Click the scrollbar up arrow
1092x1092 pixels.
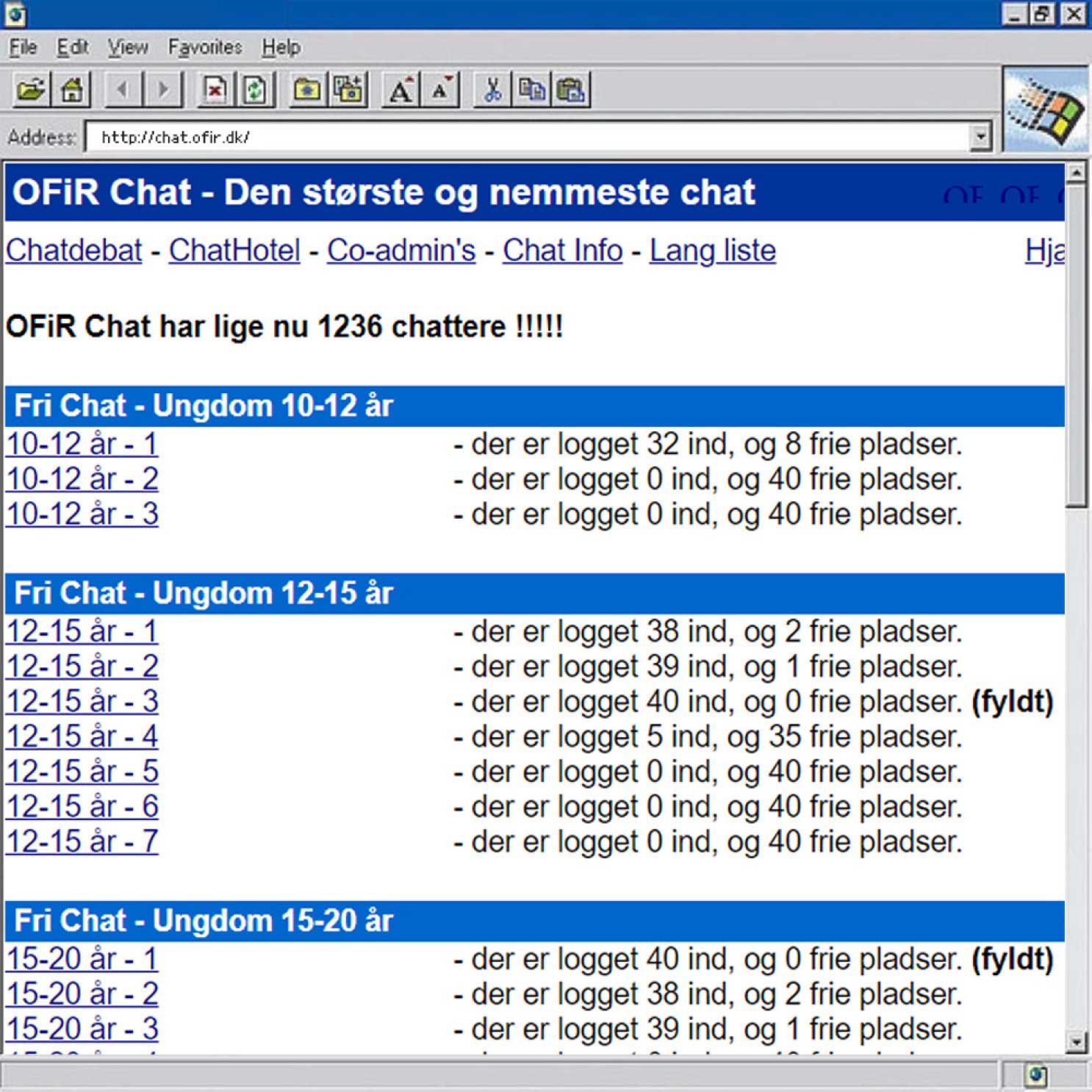tap(1077, 173)
